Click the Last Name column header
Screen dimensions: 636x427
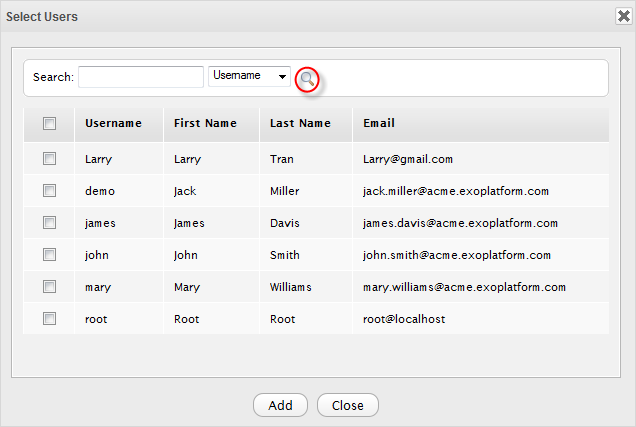(300, 124)
